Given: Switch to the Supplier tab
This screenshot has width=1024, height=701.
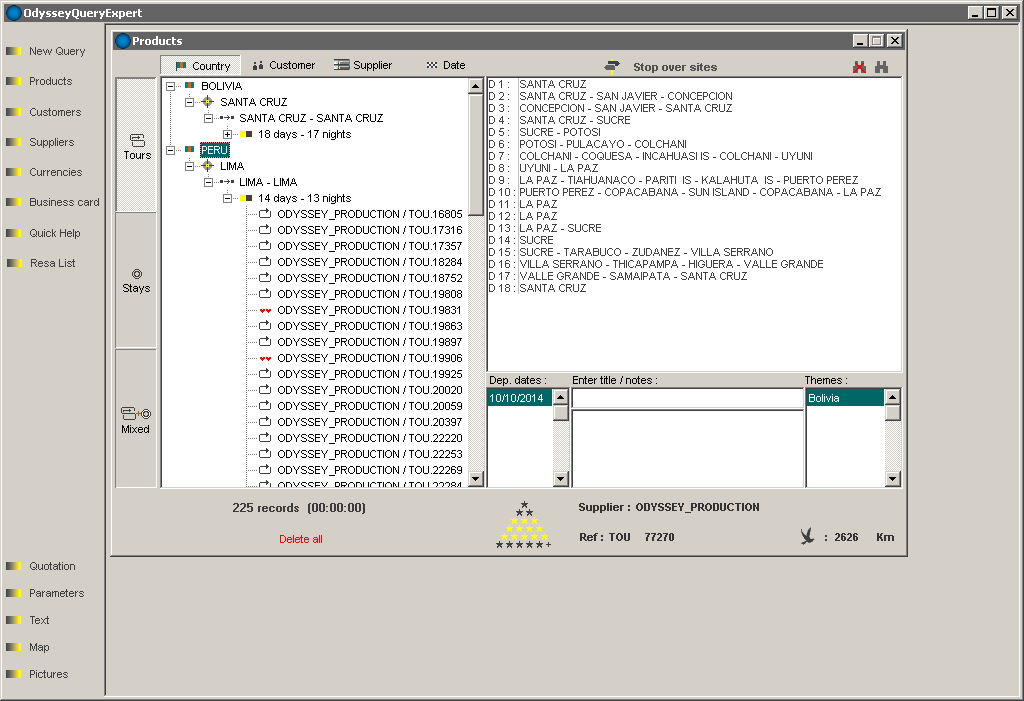Looking at the screenshot, I should pyautogui.click(x=363, y=65).
